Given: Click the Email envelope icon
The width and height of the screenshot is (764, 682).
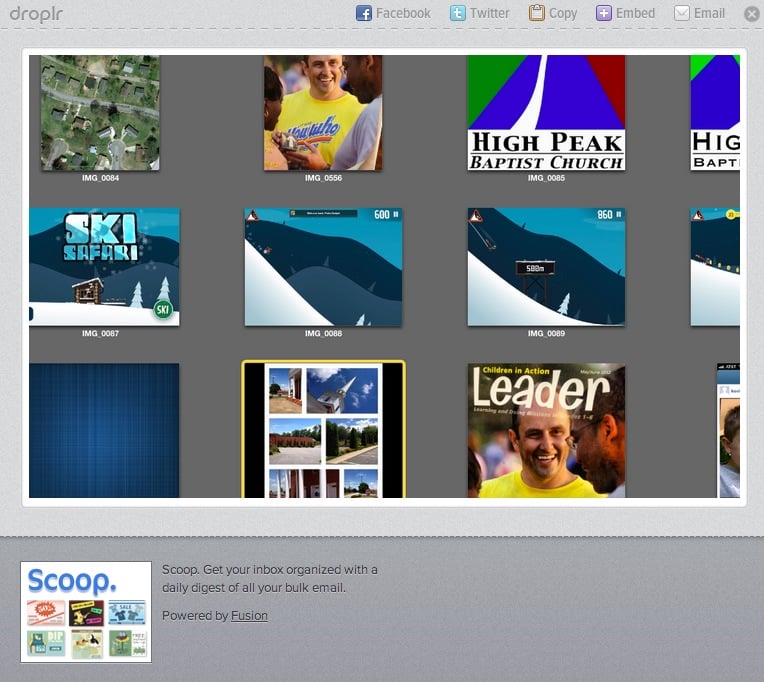Looking at the screenshot, I should click(682, 13).
